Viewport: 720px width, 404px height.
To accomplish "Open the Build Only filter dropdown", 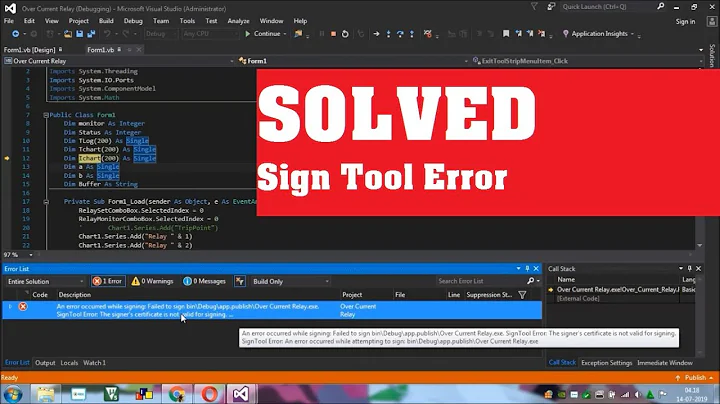I will point(290,281).
